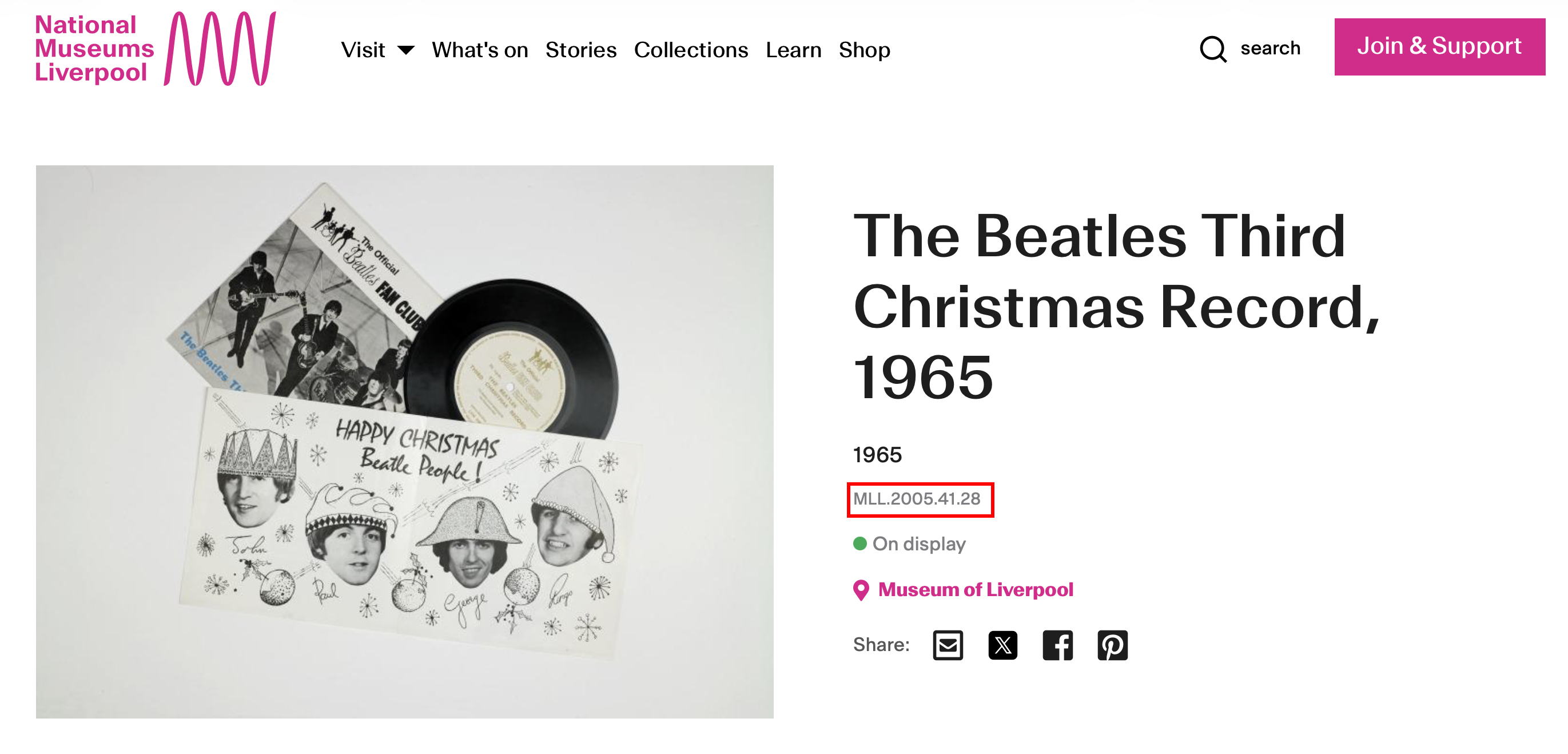Click the National Museums Liverpool logo
The image size is (1568, 754).
pyautogui.click(x=155, y=49)
